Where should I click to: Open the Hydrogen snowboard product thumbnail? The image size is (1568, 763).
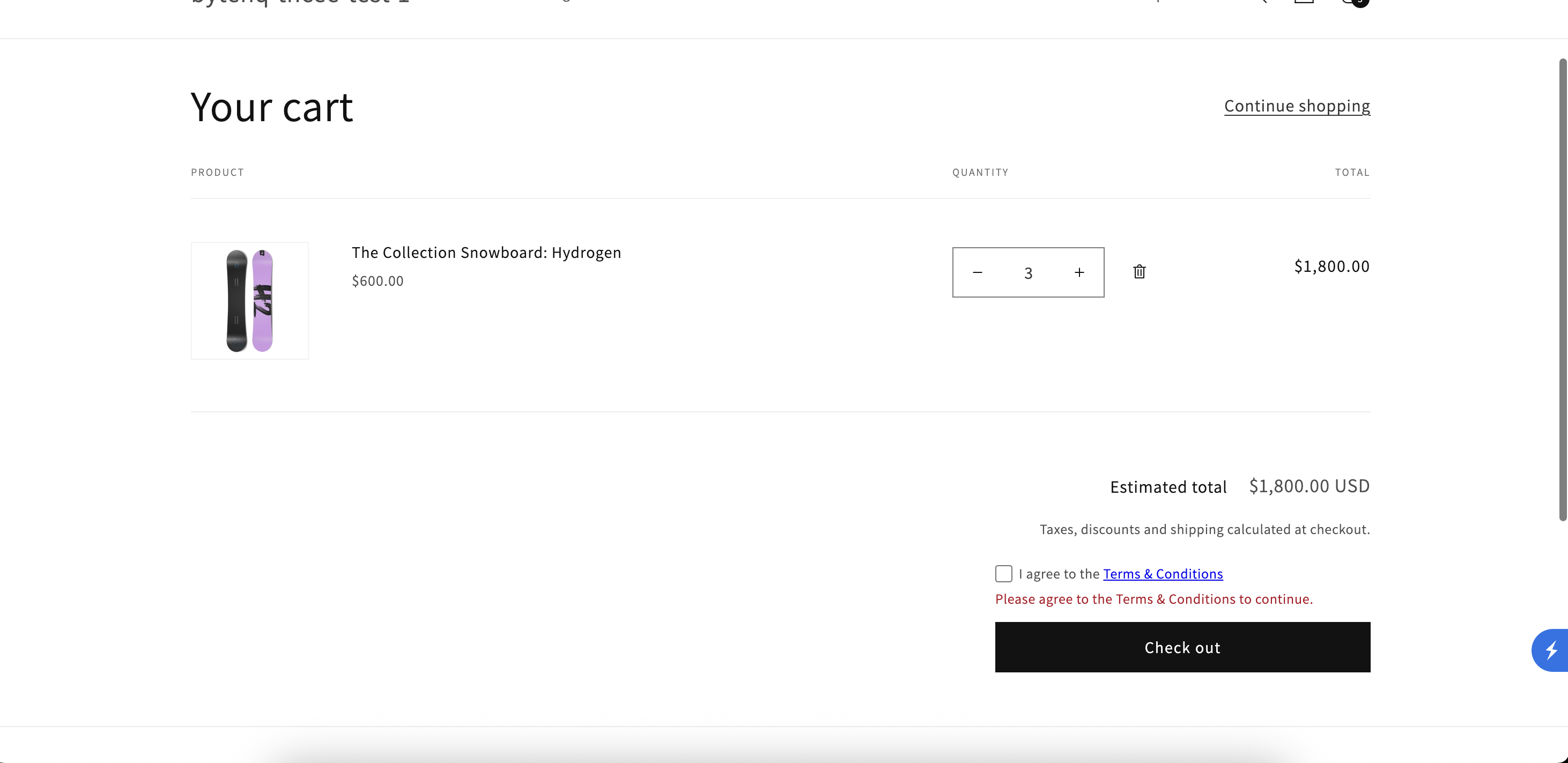(x=249, y=301)
